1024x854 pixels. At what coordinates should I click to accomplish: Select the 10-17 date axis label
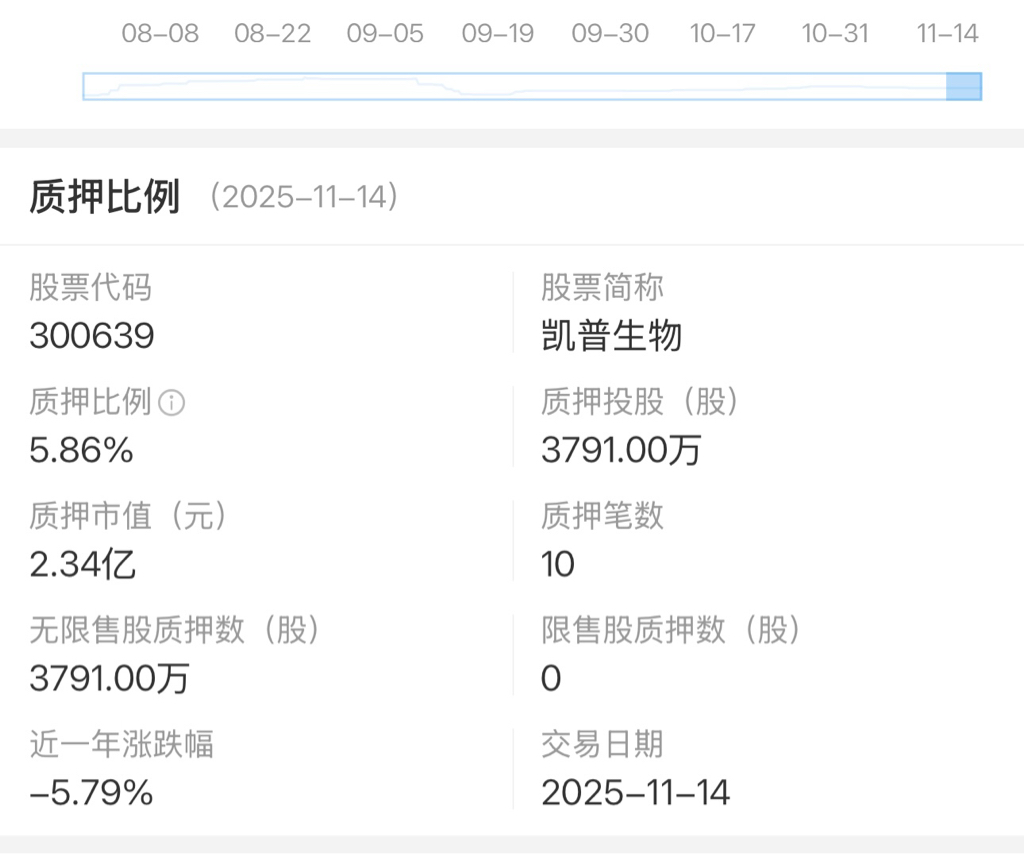click(x=723, y=33)
